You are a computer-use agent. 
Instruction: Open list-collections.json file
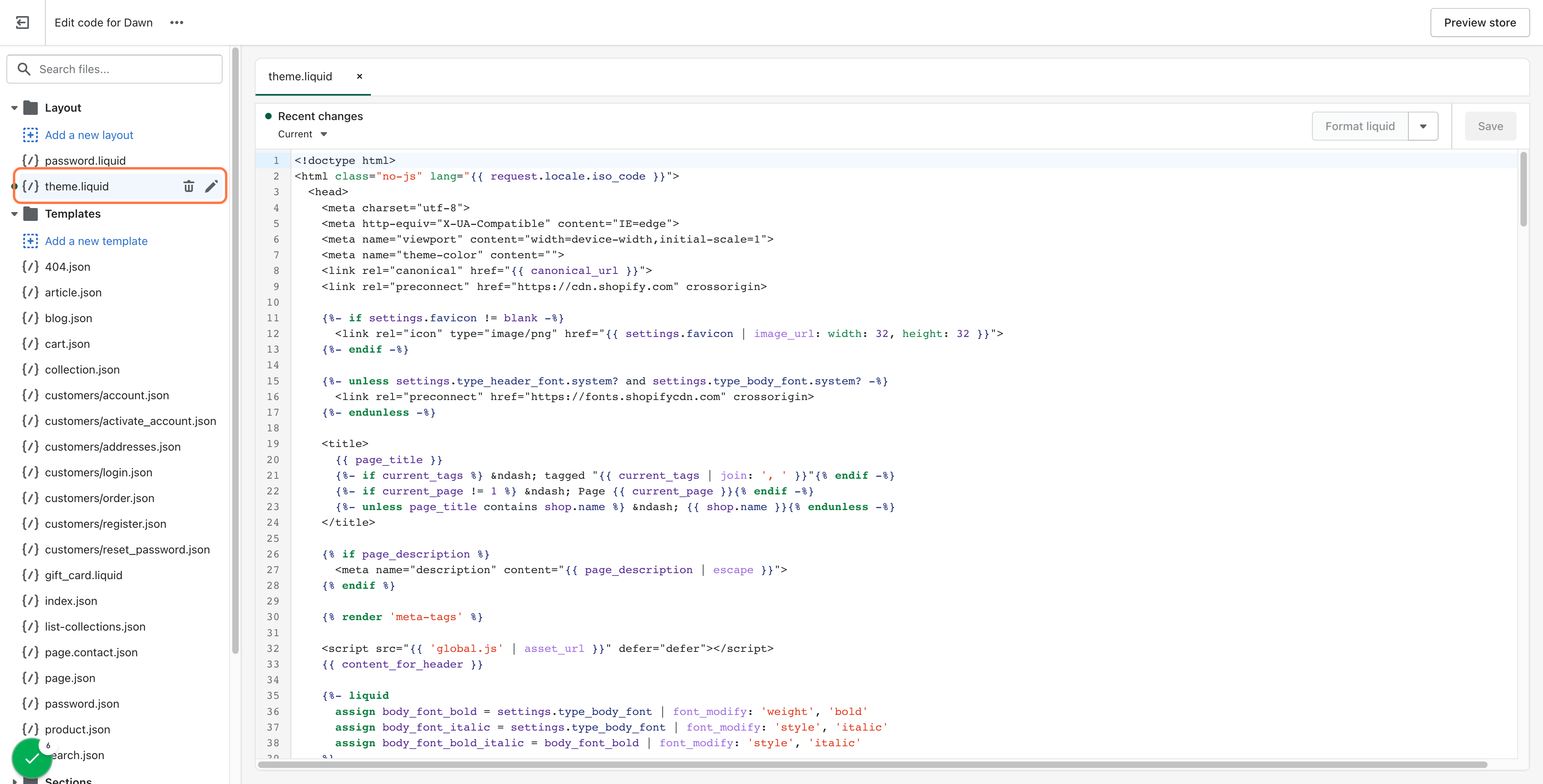pos(95,627)
